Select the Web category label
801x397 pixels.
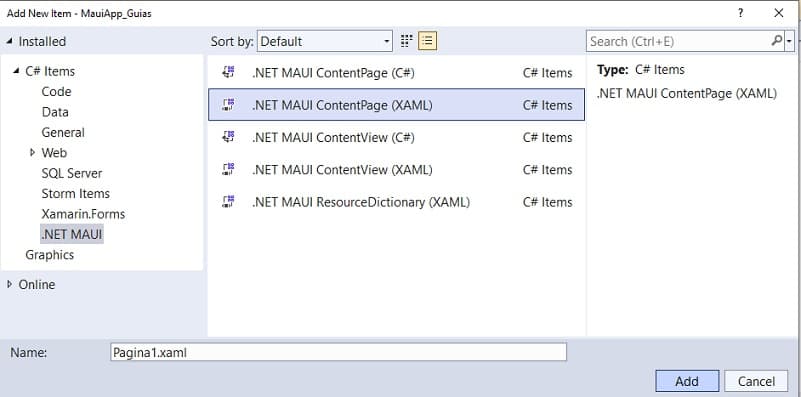pos(54,153)
